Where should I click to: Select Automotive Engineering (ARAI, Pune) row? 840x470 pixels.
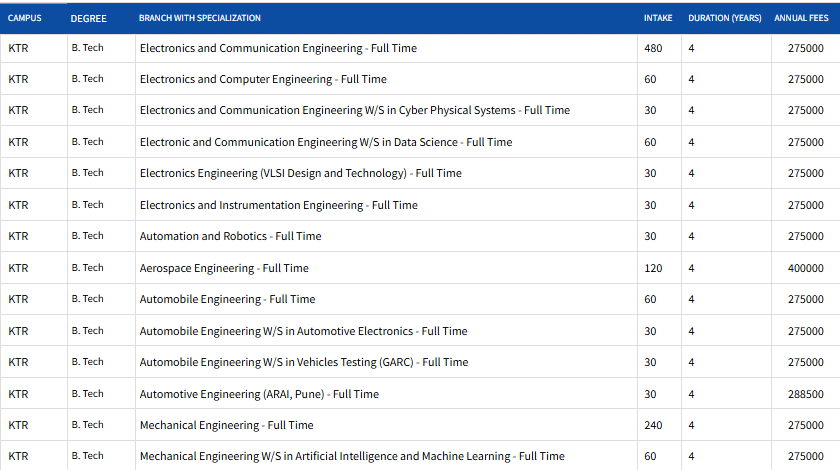click(259, 394)
